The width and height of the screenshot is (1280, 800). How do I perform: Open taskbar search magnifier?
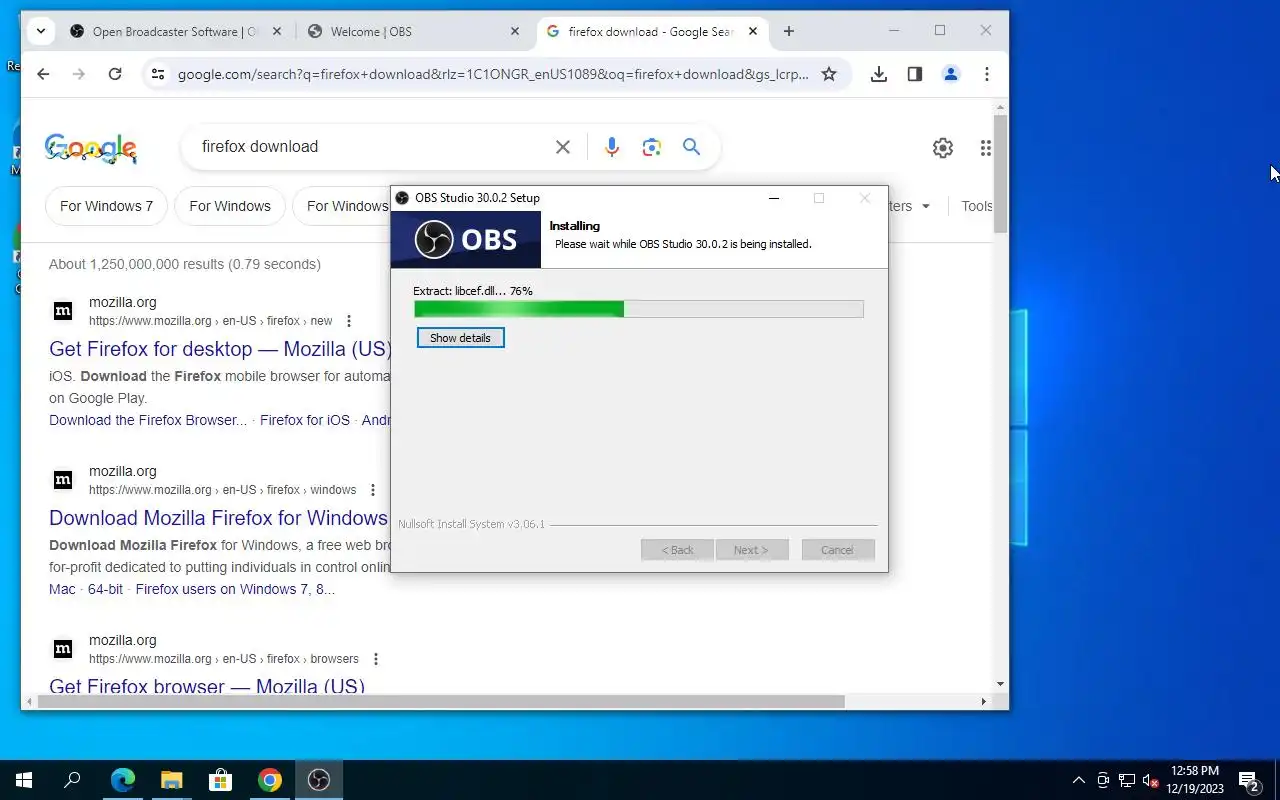[x=72, y=780]
